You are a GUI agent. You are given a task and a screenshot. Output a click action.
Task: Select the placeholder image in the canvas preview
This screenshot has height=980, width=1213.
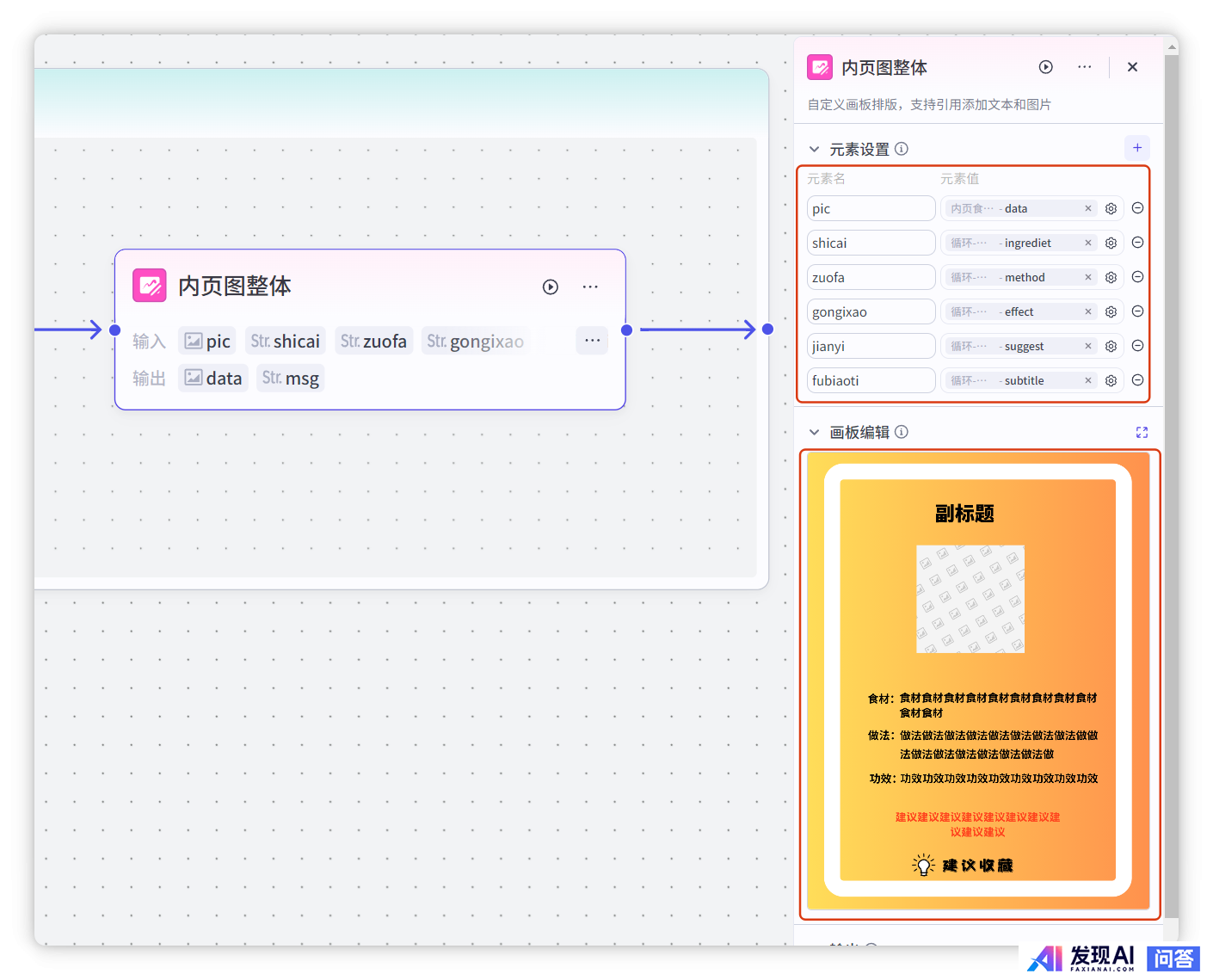click(x=970, y=599)
